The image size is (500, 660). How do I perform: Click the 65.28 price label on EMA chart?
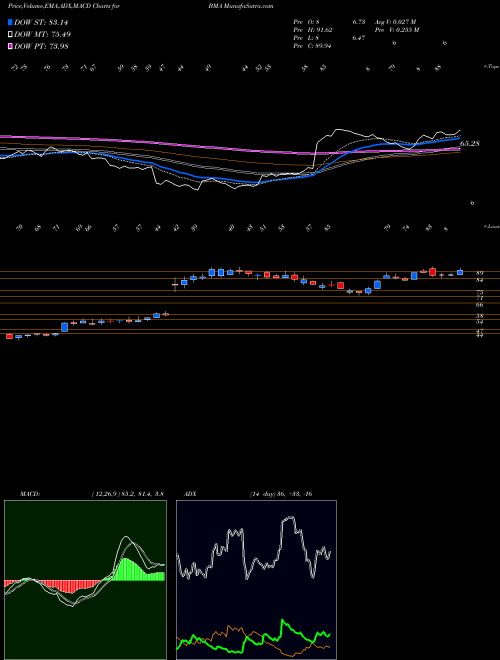click(x=471, y=144)
